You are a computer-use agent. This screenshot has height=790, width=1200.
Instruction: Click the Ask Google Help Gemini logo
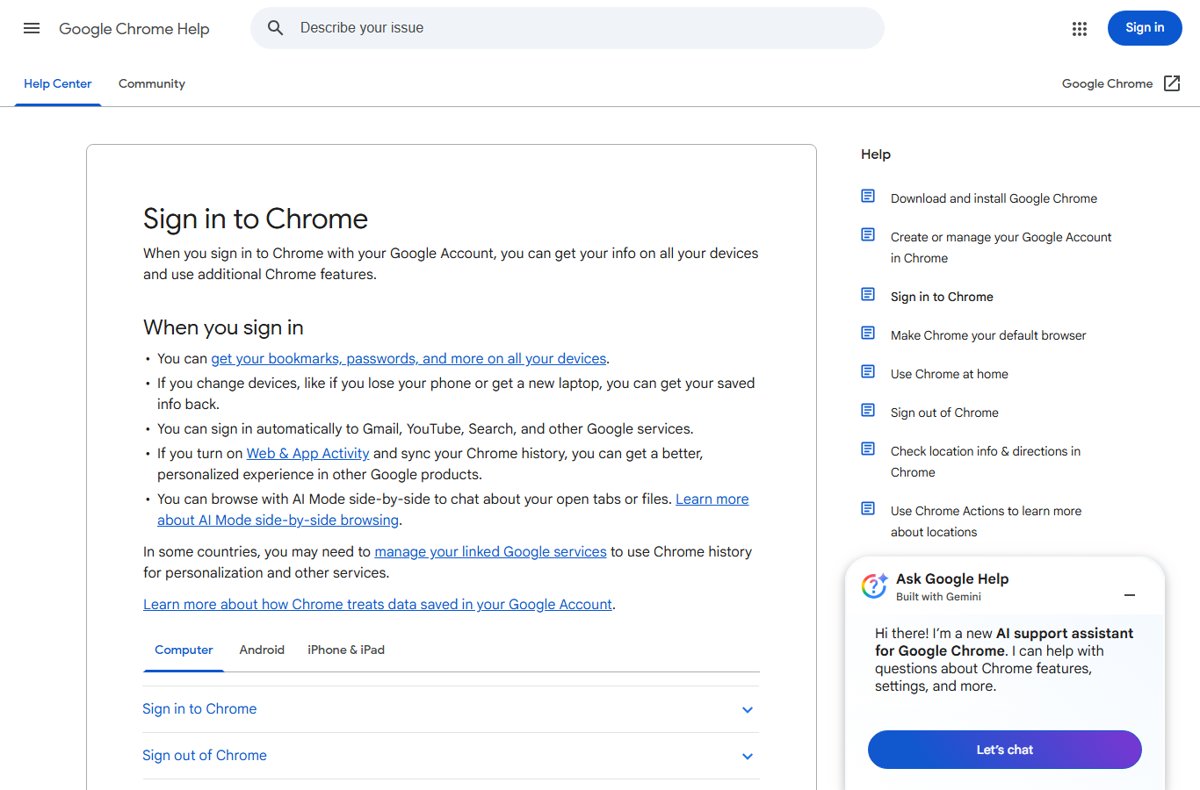(875, 586)
